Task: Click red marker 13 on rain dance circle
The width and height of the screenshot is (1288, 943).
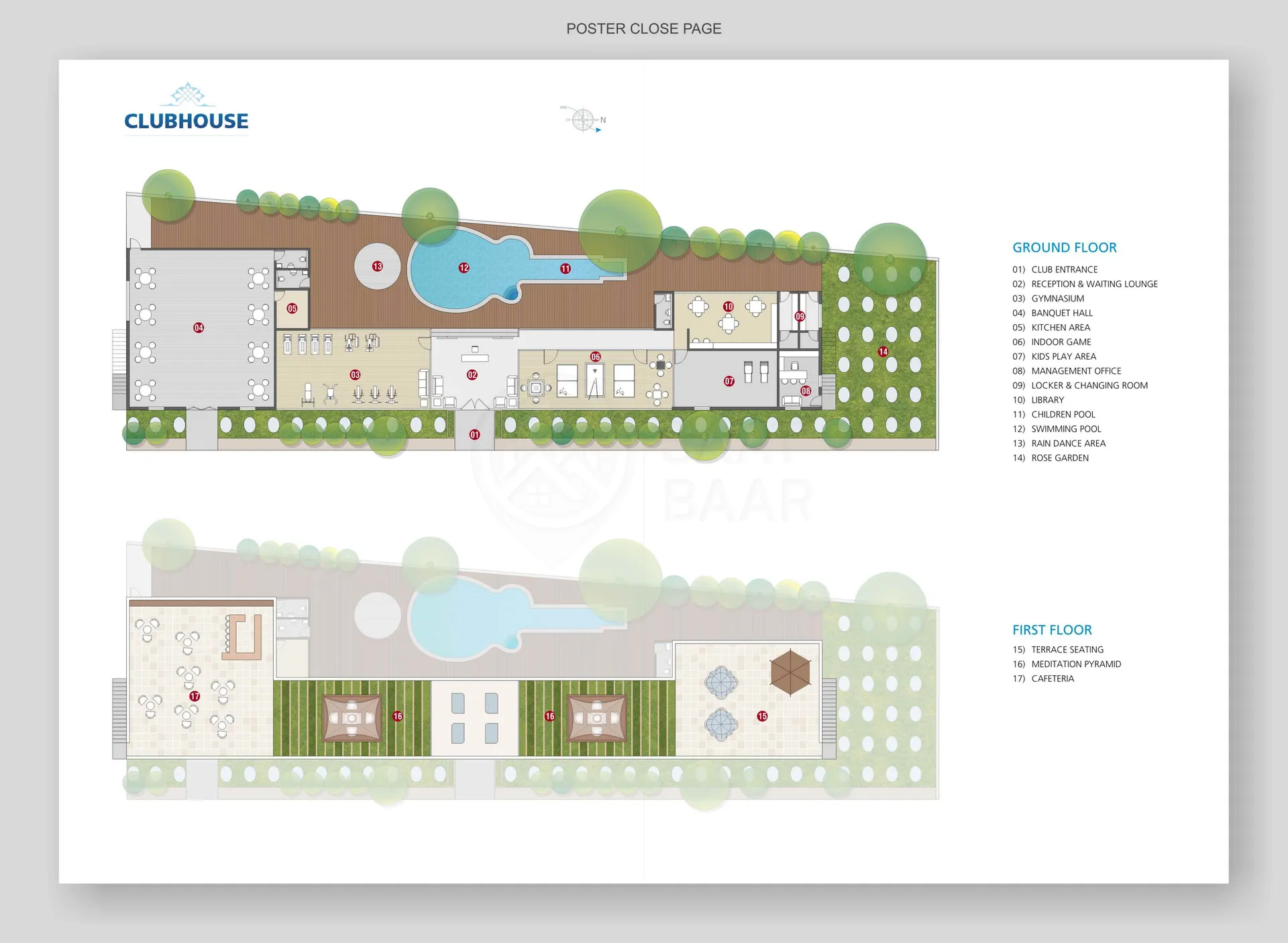Action: point(378,266)
